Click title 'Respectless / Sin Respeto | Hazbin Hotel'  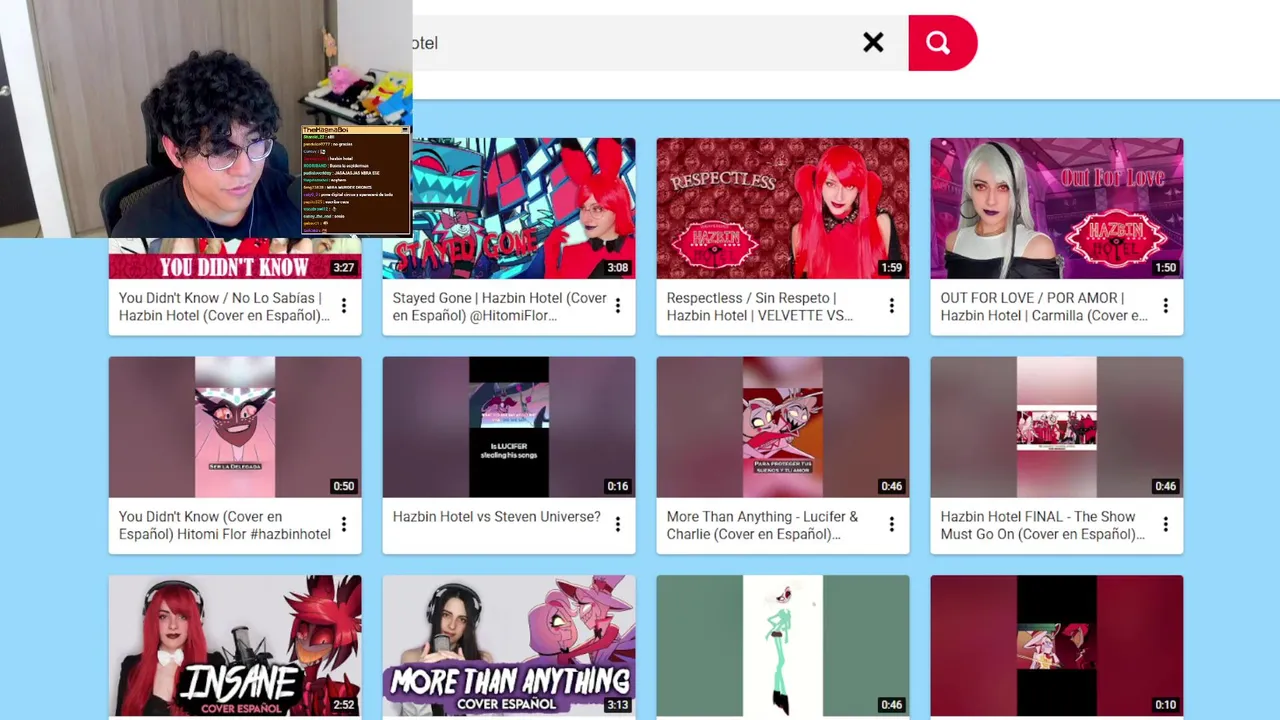[760, 307]
